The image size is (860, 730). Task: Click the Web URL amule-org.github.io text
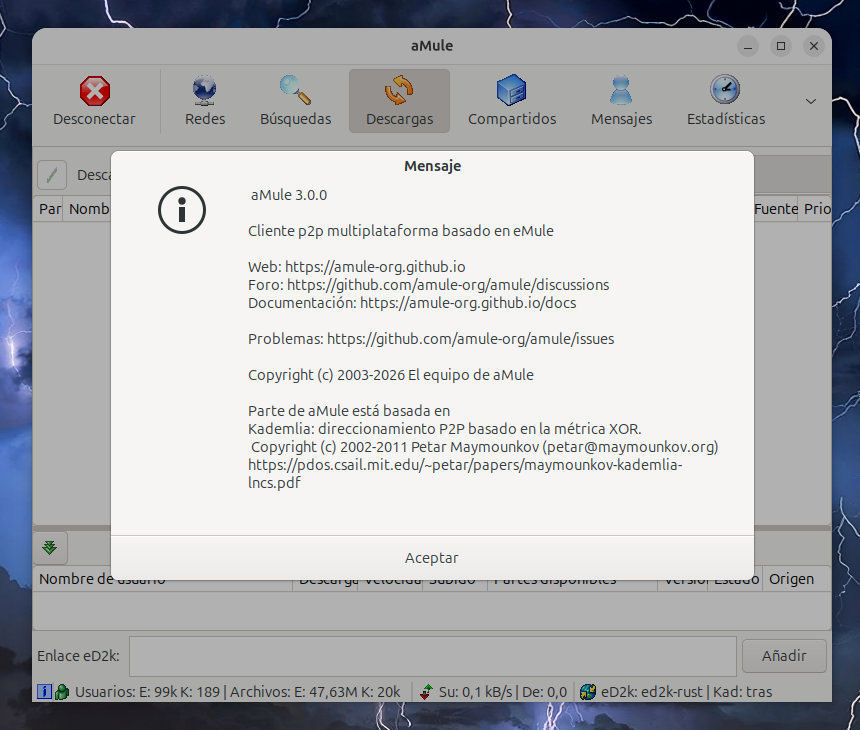pos(375,267)
